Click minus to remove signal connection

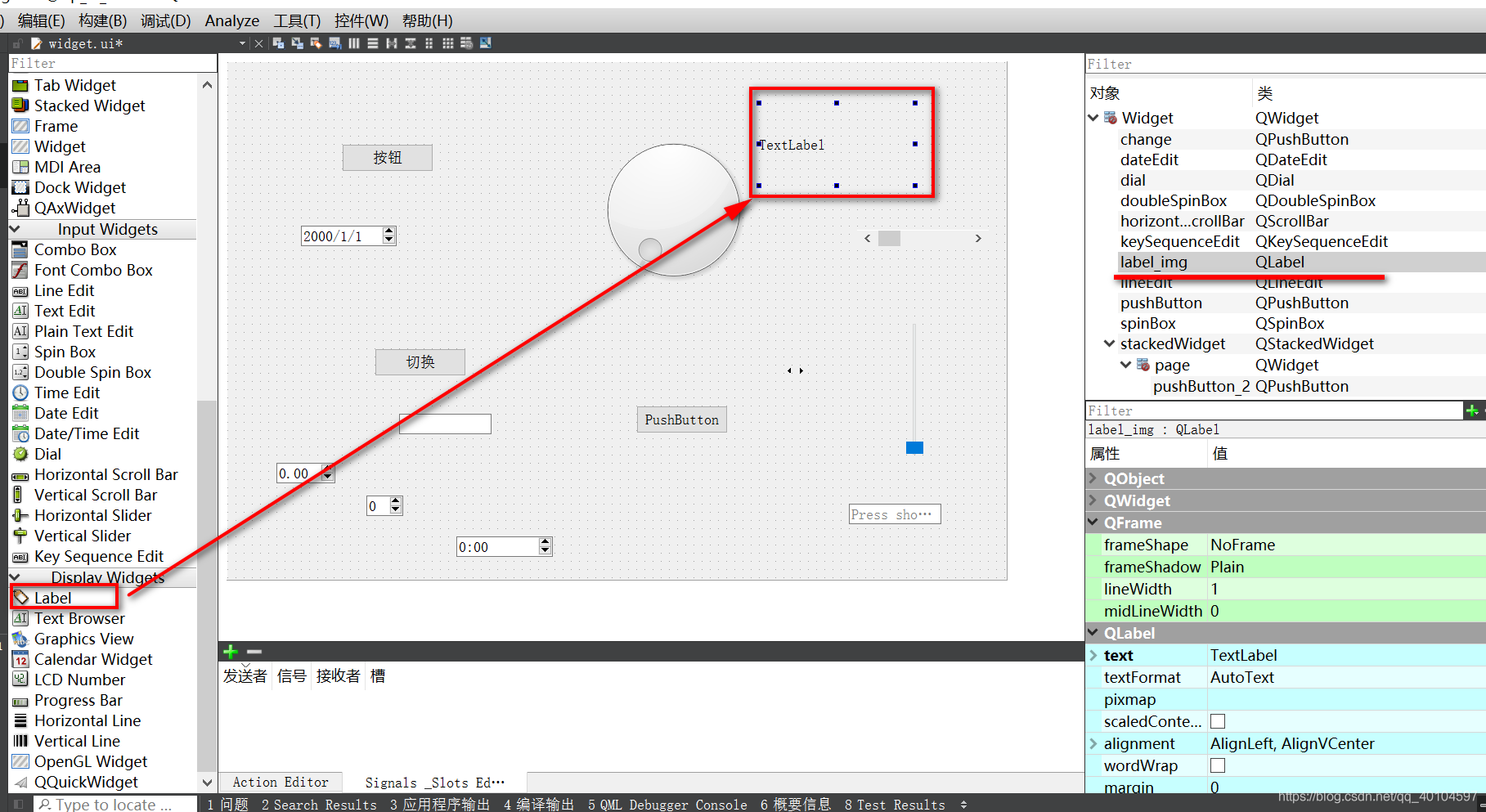tap(254, 652)
